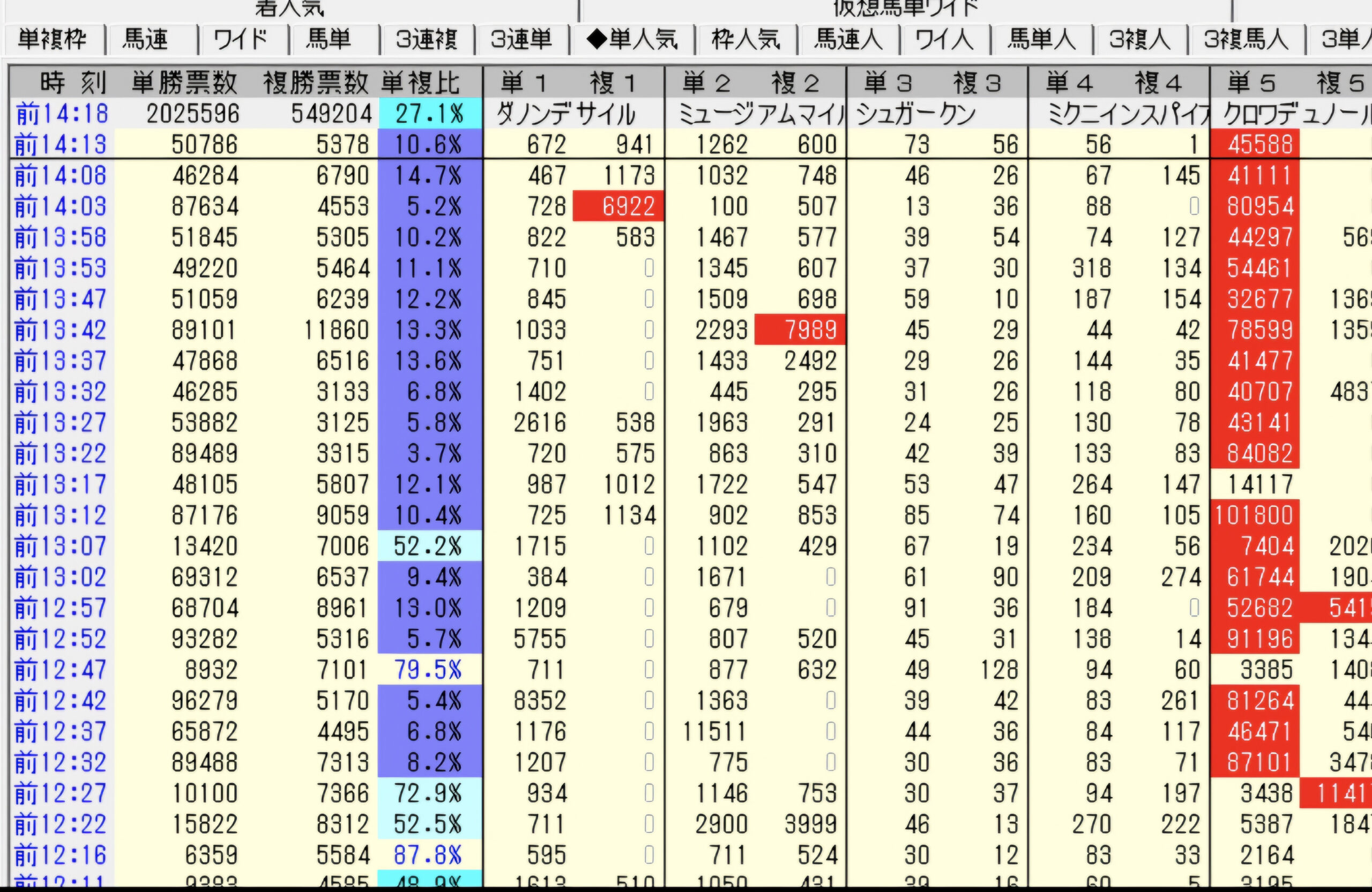
Task: Click the 79.5% ratio cell
Action: (430, 670)
